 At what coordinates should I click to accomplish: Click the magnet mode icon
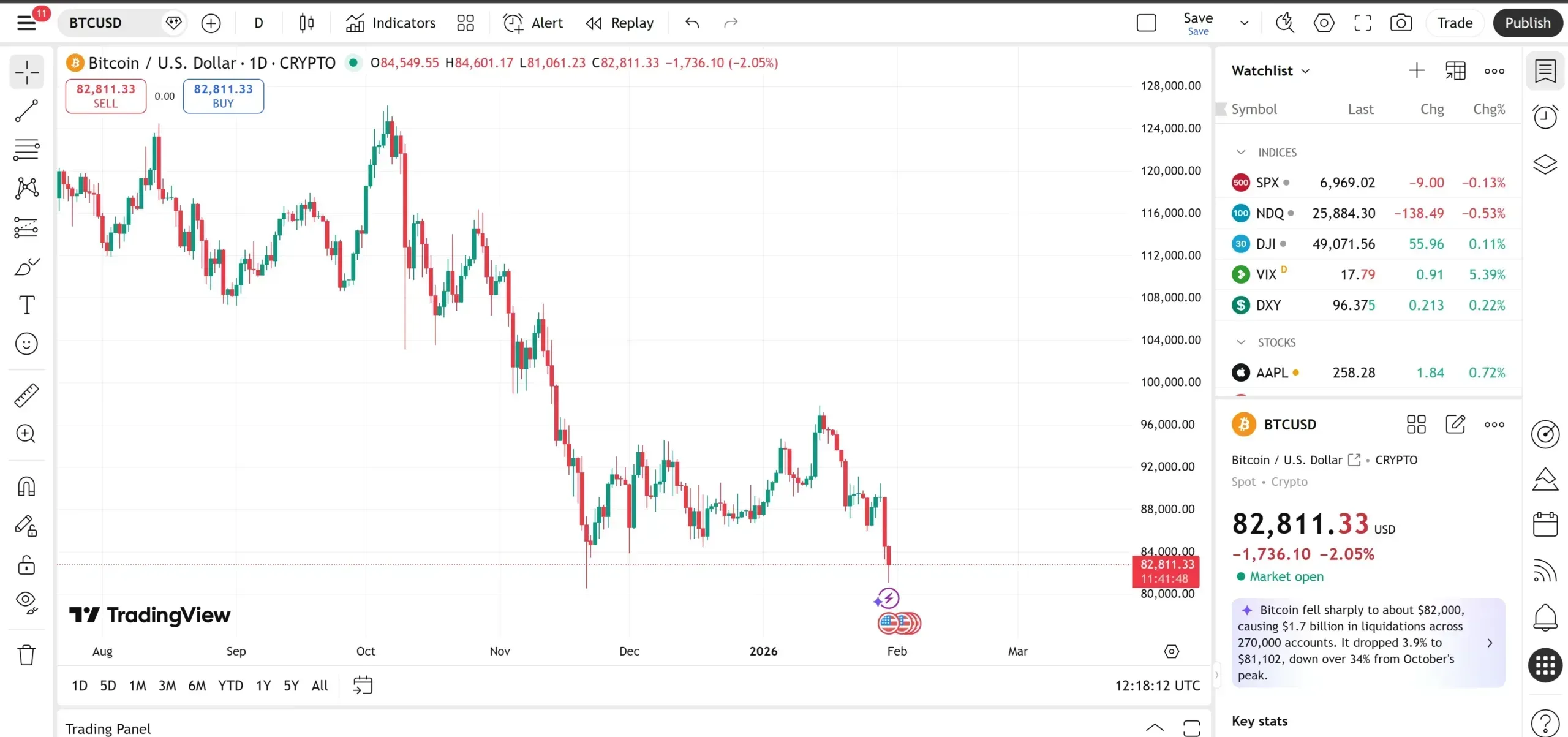pyautogui.click(x=26, y=486)
